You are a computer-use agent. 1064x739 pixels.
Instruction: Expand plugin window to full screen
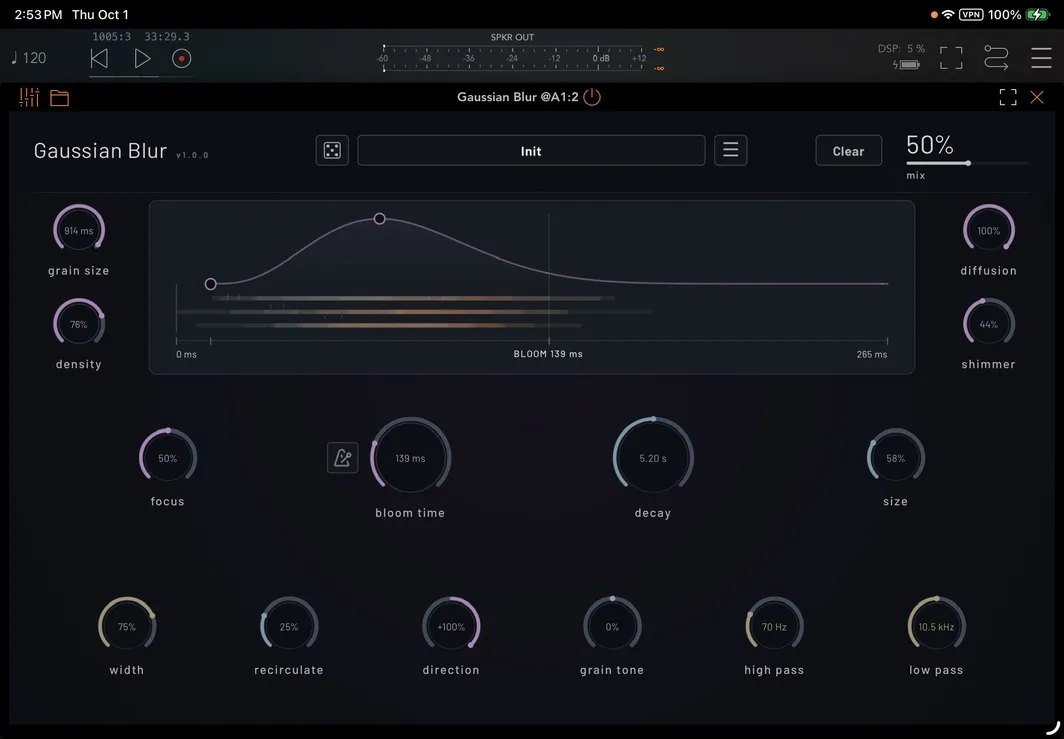1008,97
